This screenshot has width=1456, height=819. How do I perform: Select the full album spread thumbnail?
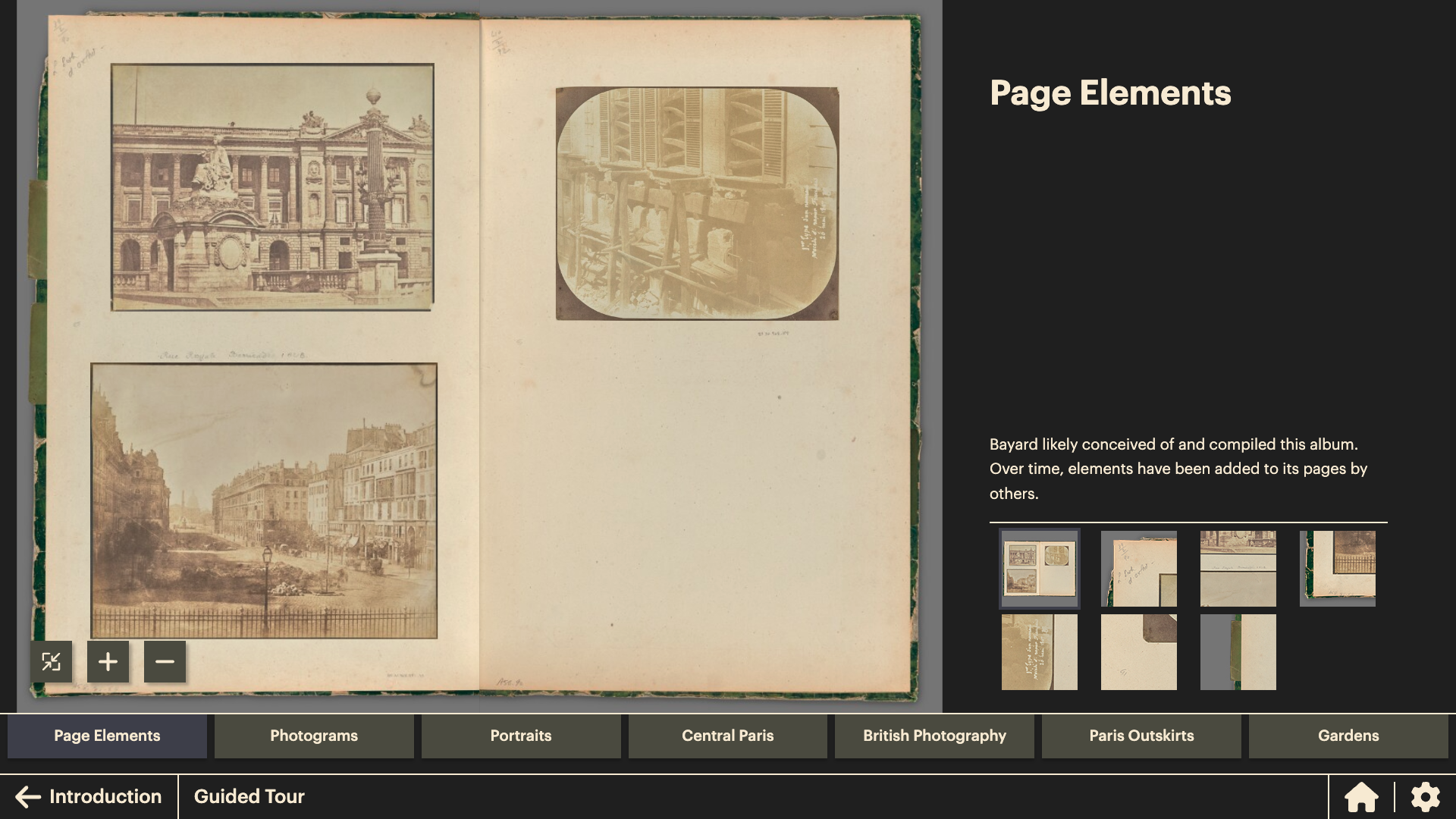pyautogui.click(x=1039, y=568)
